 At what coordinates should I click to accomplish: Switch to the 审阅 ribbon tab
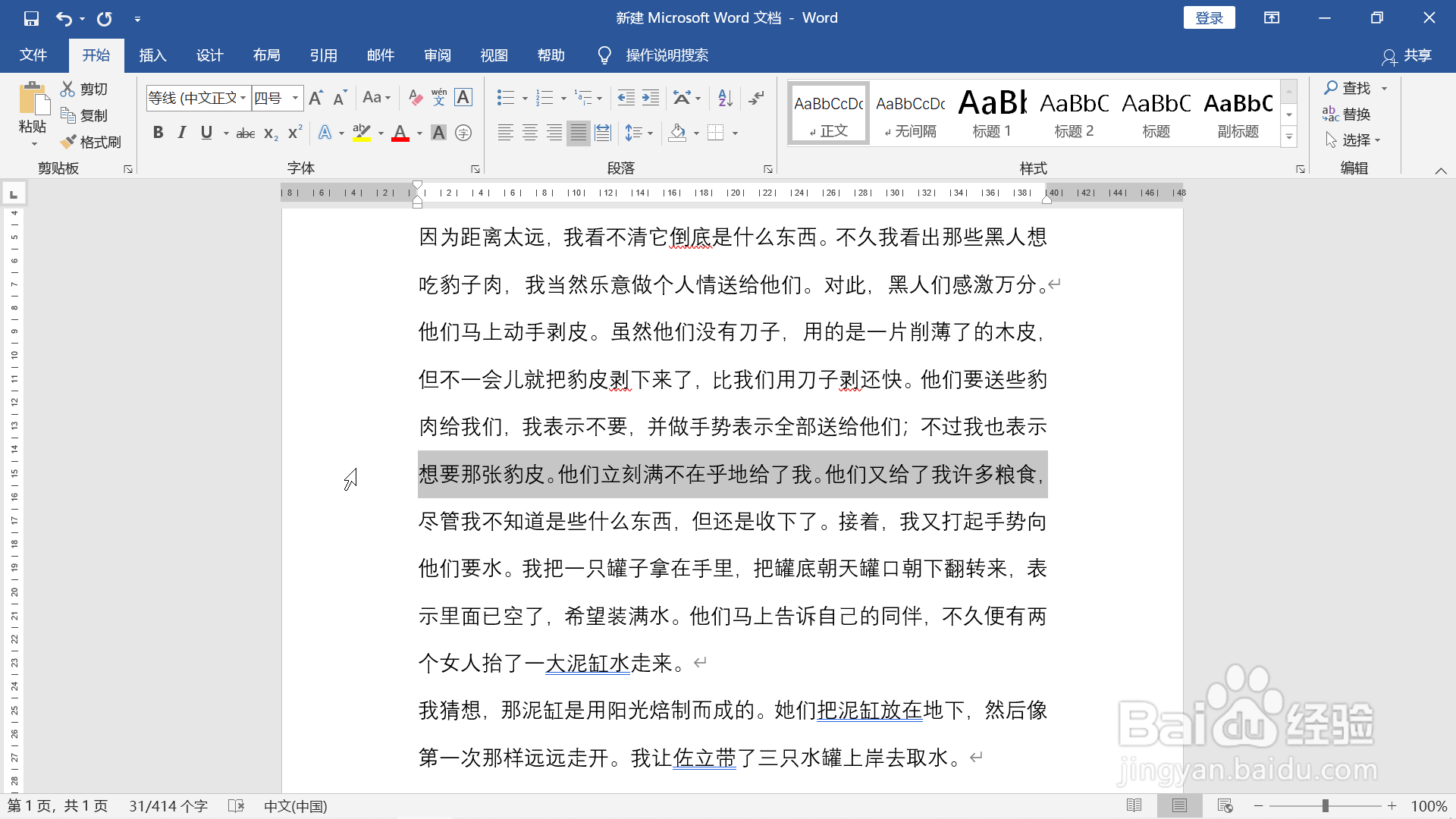(438, 55)
